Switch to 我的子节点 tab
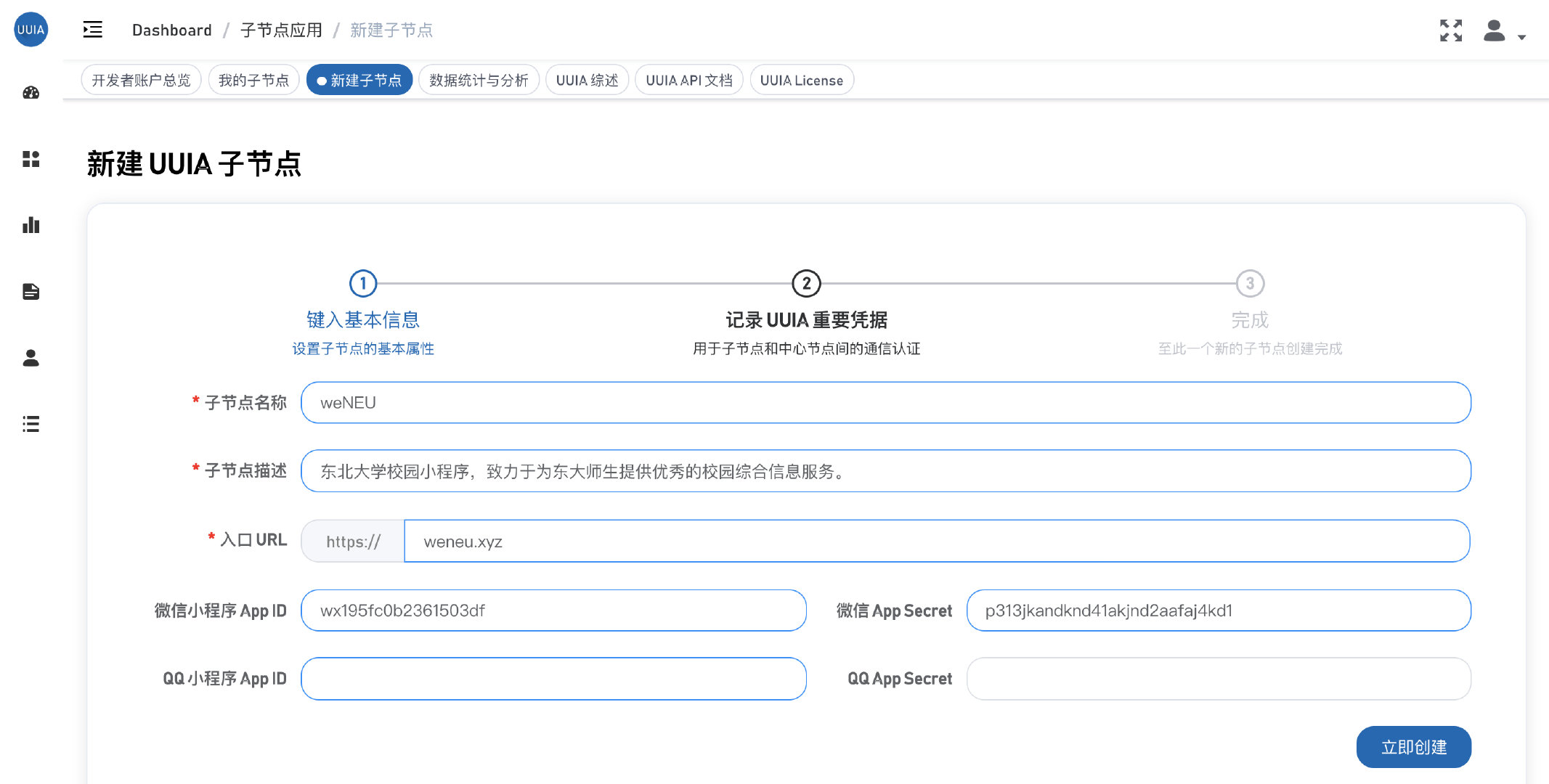This screenshot has width=1549, height=784. [253, 80]
